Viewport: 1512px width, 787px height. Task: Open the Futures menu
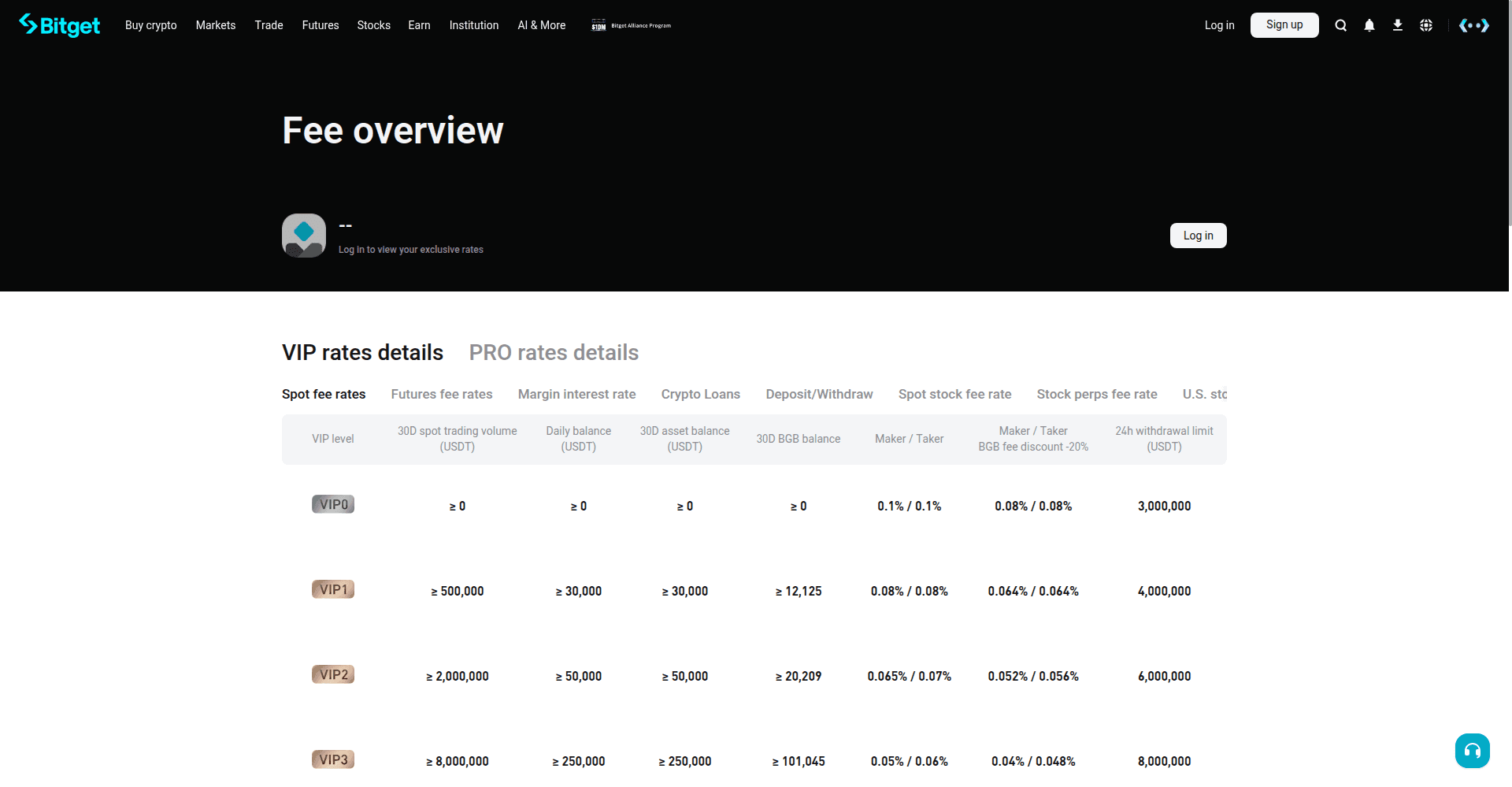tap(321, 25)
